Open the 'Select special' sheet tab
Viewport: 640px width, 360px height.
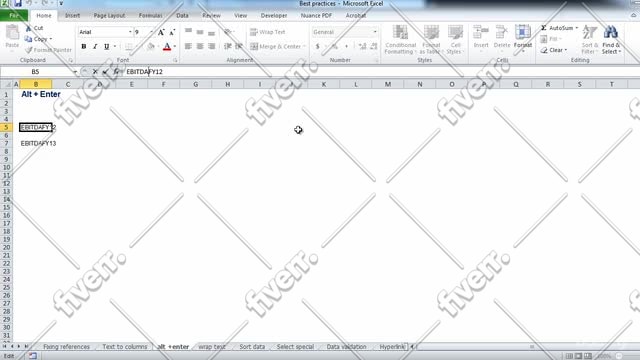click(295, 347)
